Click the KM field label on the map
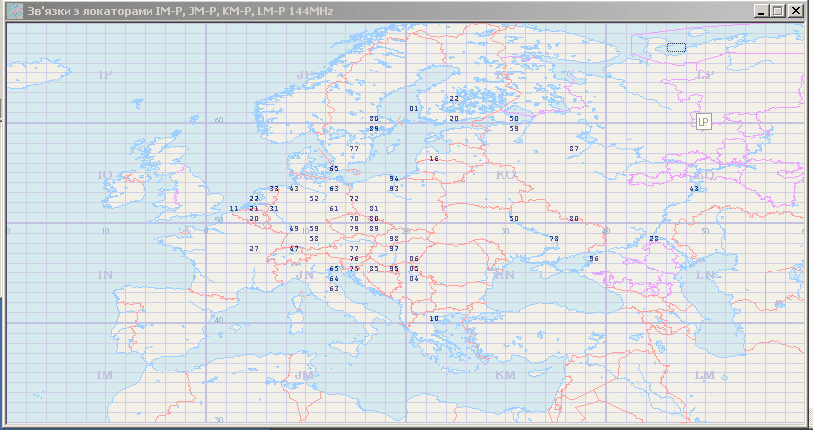Viewport: 813px width, 430px height. point(505,375)
